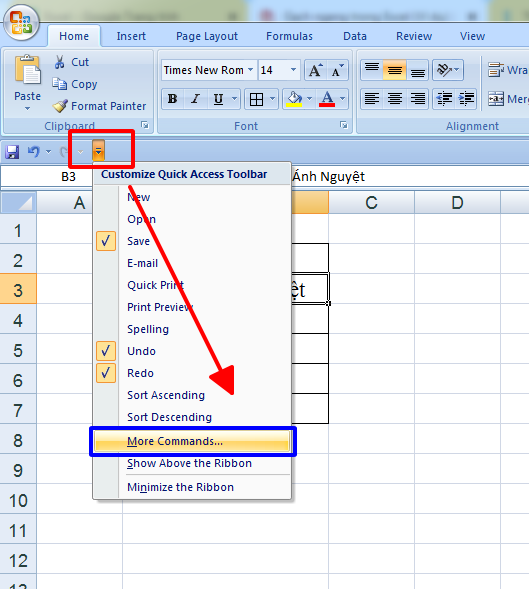529x589 pixels.
Task: Open fill color palette arrow
Action: click(x=310, y=99)
